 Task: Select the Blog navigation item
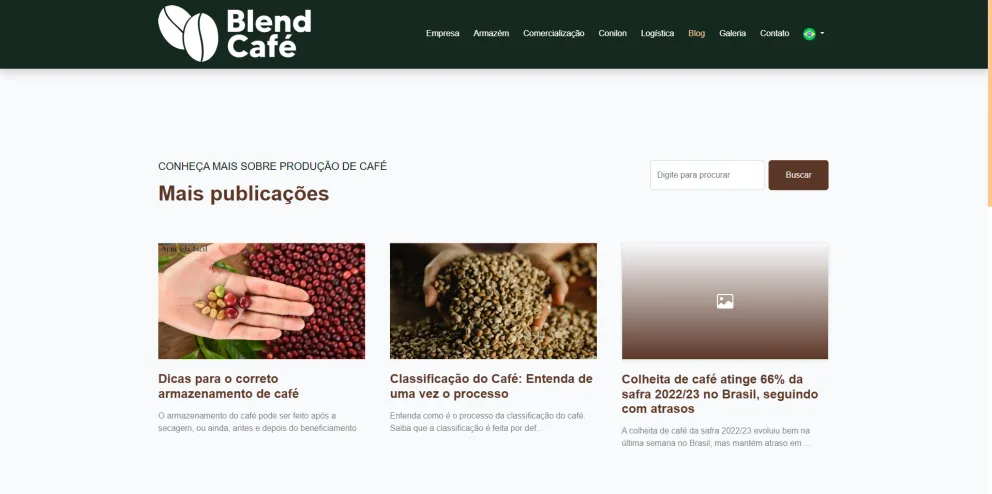697,34
